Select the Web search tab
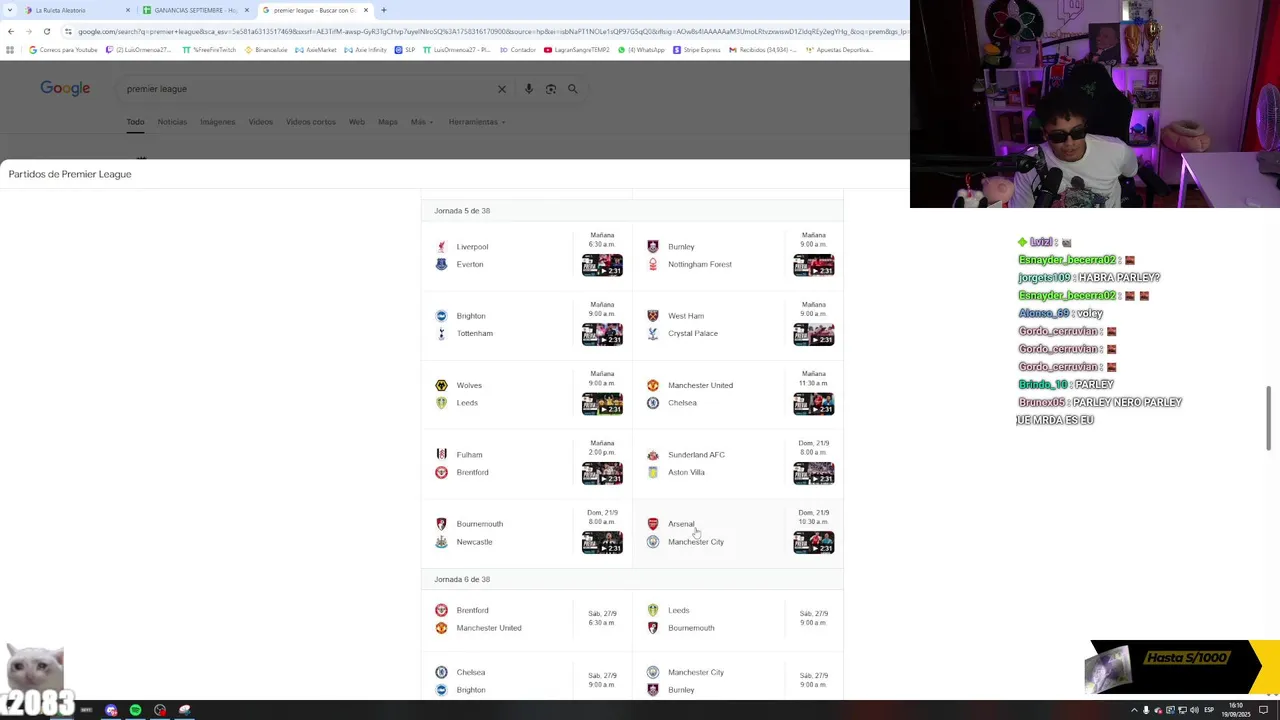This screenshot has width=1280, height=720. [356, 122]
